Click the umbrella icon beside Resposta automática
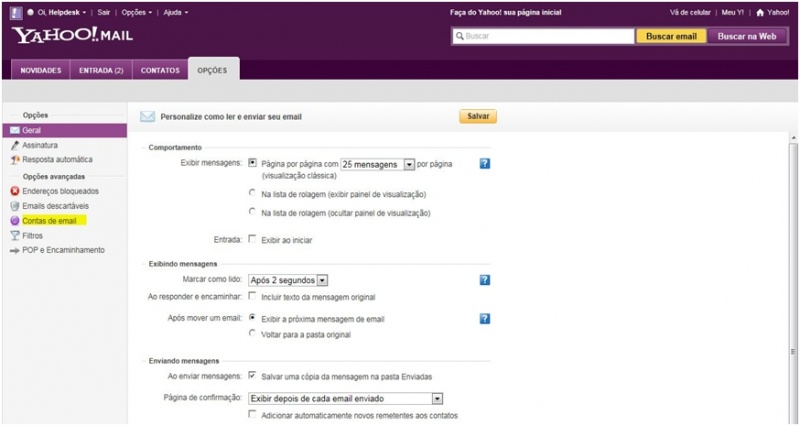The width and height of the screenshot is (800, 426). tap(15, 160)
